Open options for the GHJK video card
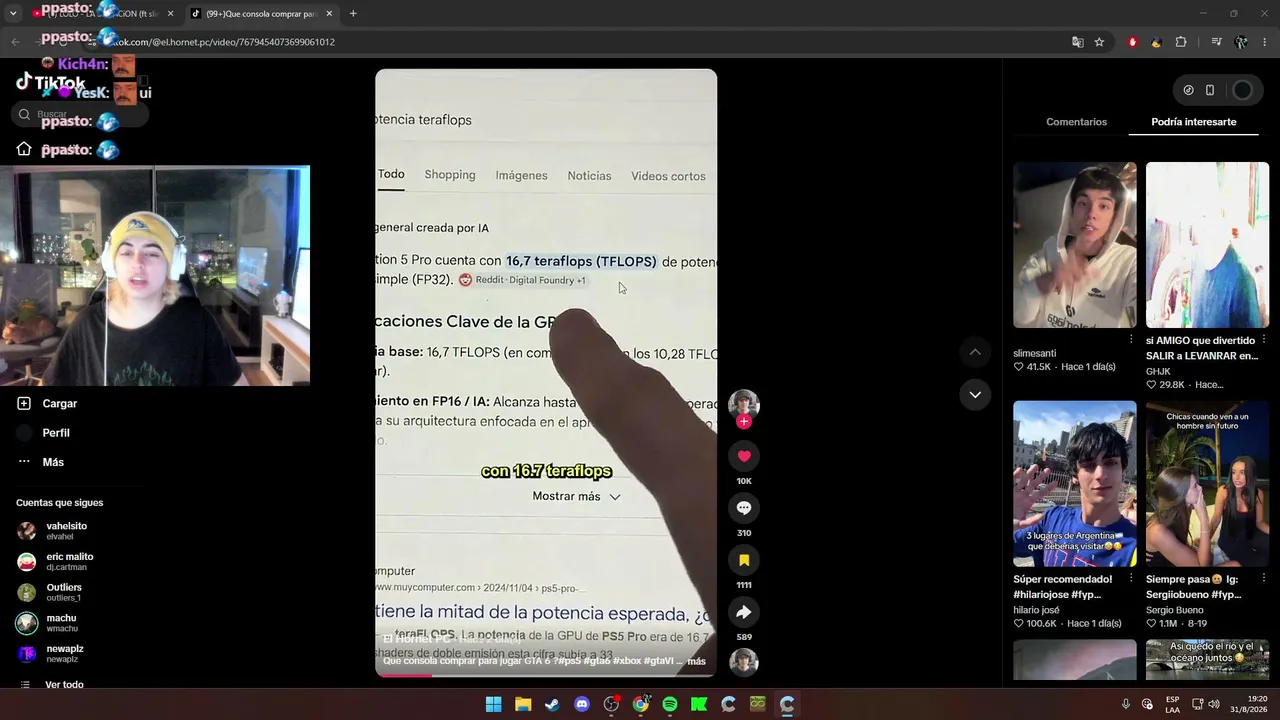This screenshot has height=720, width=1280. click(1264, 340)
